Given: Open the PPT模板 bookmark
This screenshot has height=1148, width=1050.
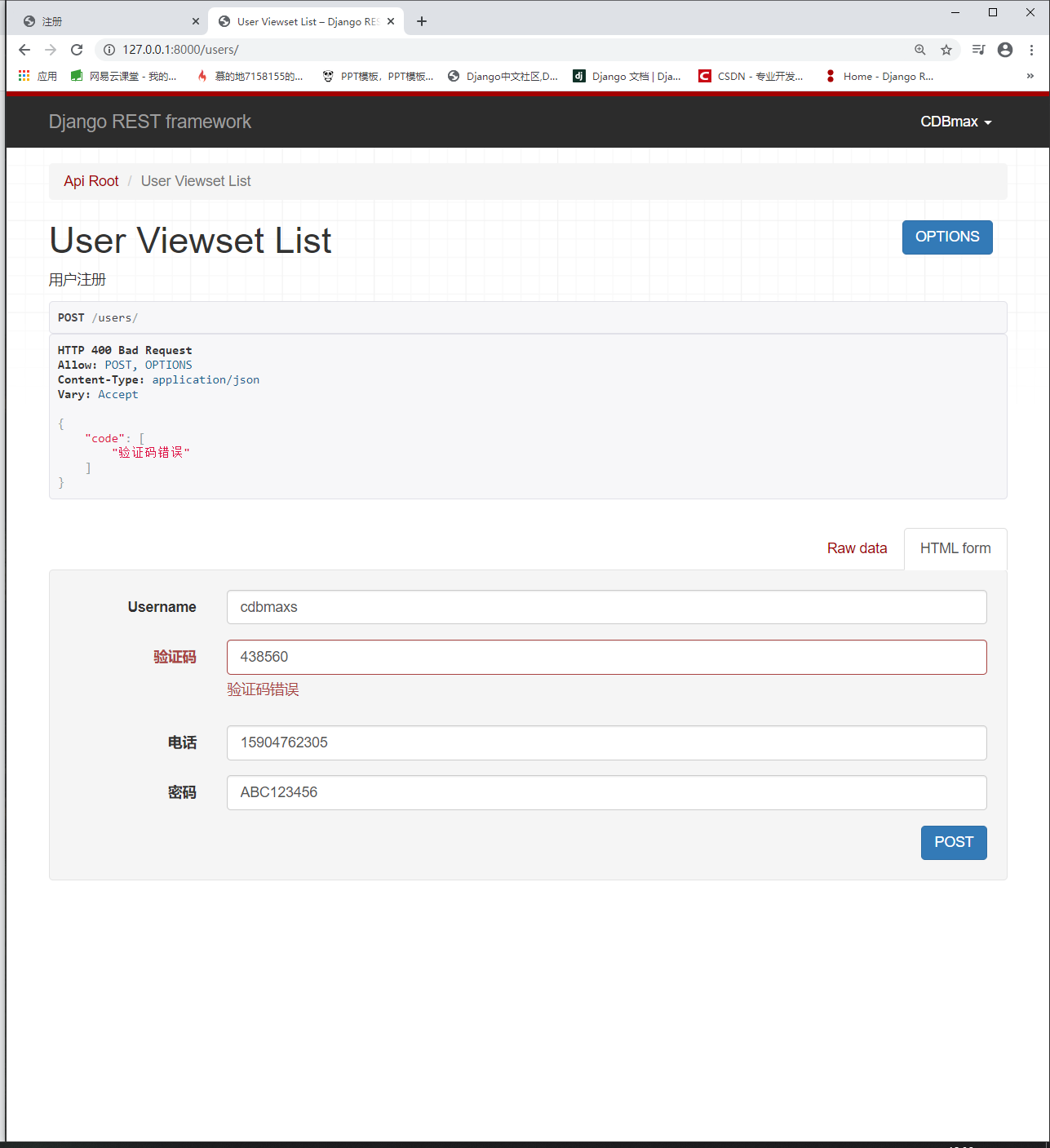Looking at the screenshot, I should click(x=378, y=76).
